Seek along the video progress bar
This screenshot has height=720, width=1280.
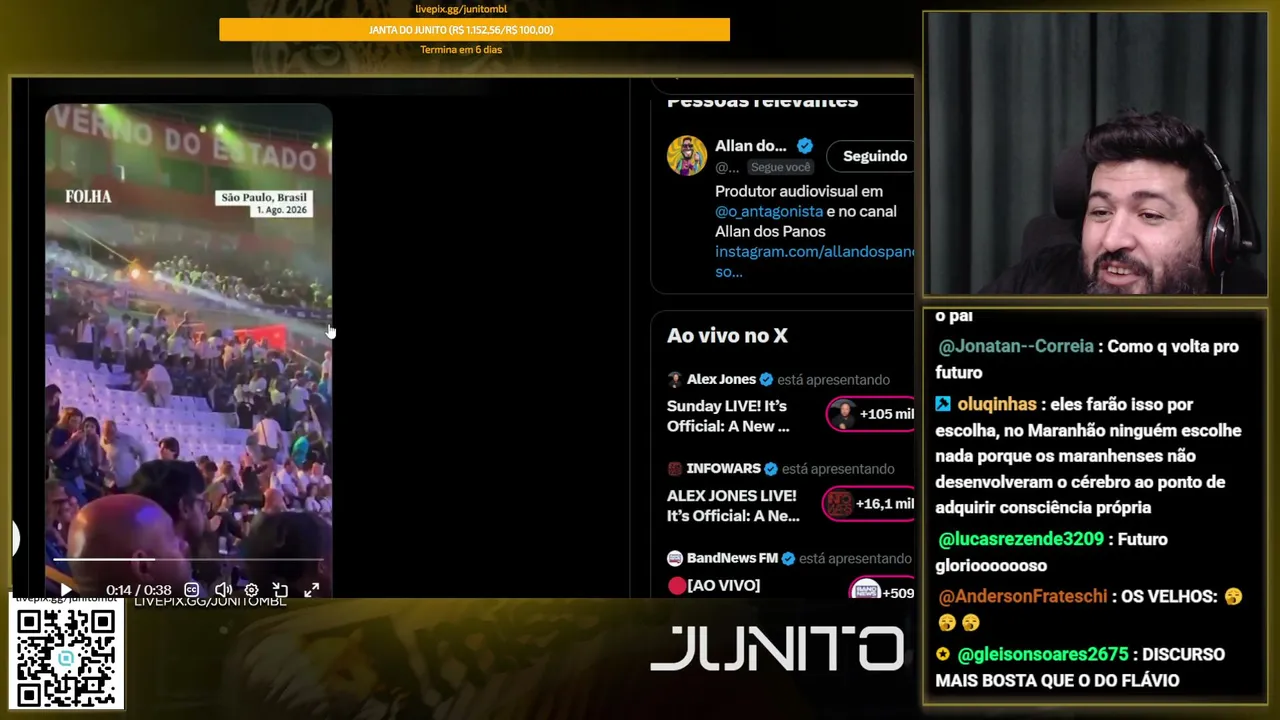[188, 559]
